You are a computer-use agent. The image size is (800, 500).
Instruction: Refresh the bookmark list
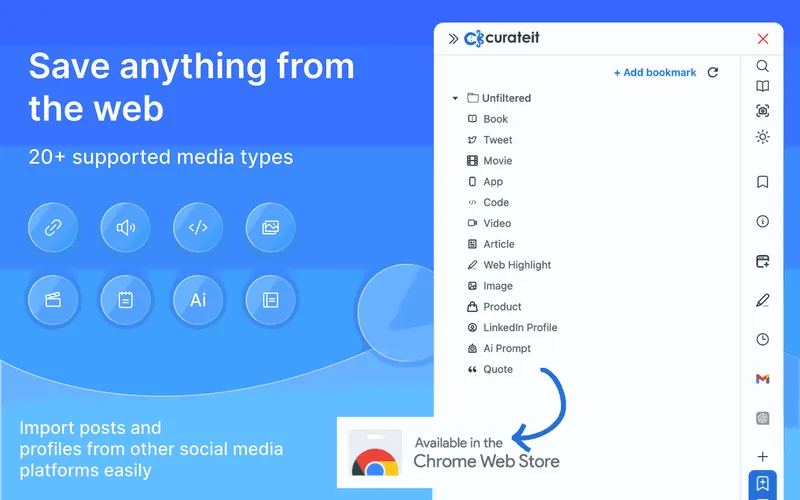tap(713, 72)
